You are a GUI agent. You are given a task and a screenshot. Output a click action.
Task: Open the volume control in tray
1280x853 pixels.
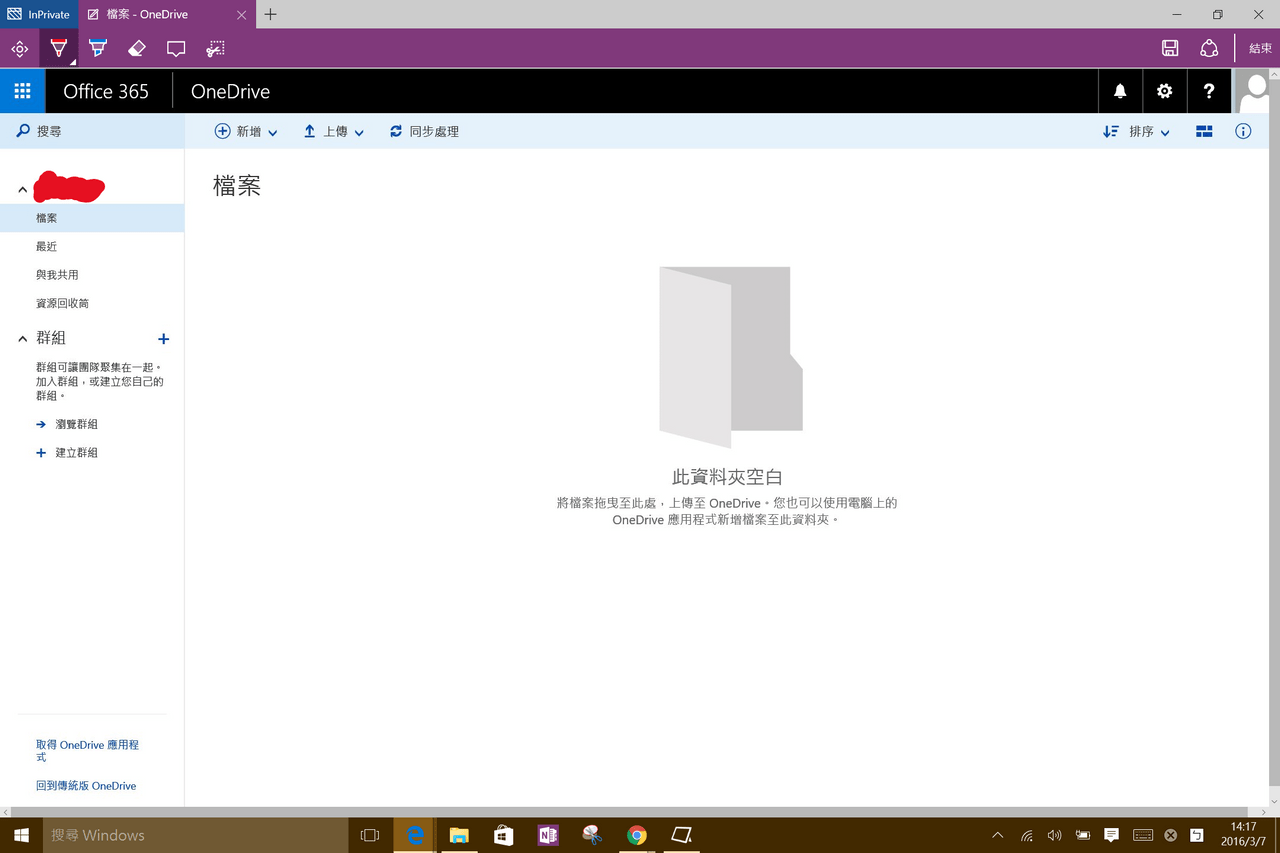point(1054,835)
